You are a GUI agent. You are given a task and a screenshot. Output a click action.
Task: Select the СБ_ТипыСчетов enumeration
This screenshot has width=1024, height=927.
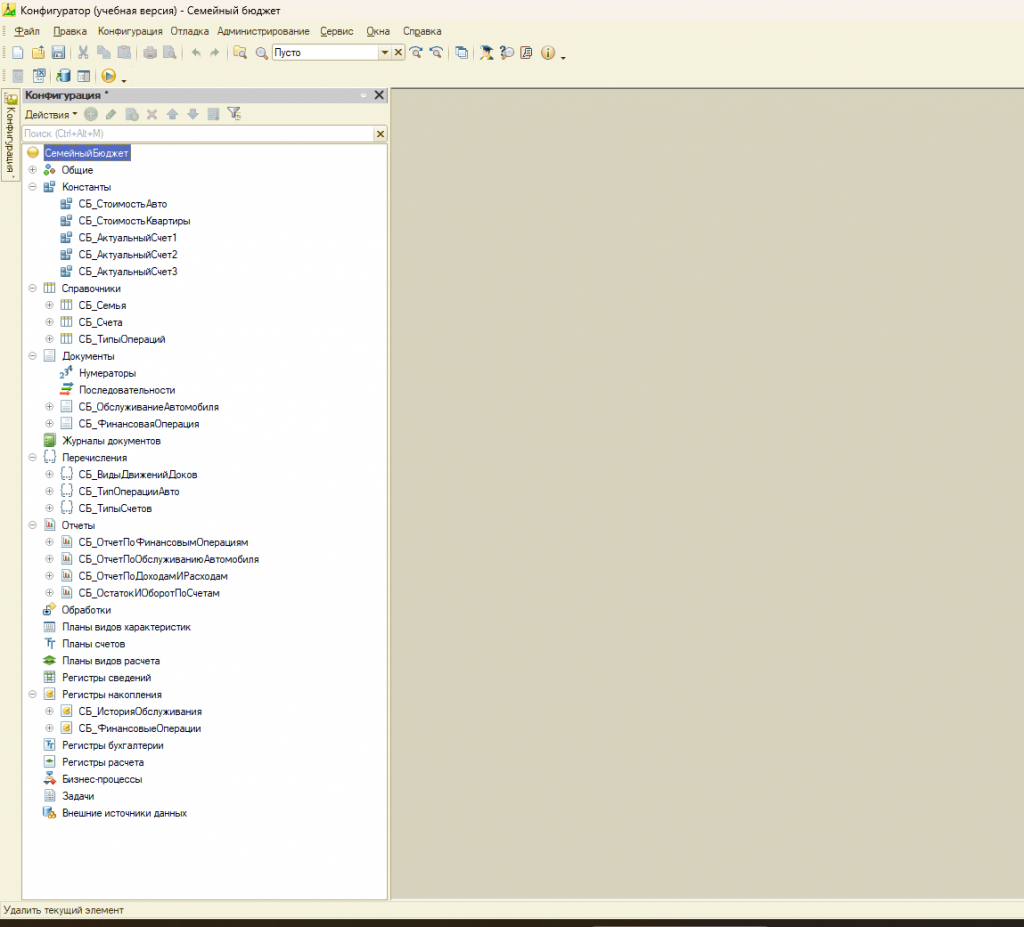click(115, 508)
